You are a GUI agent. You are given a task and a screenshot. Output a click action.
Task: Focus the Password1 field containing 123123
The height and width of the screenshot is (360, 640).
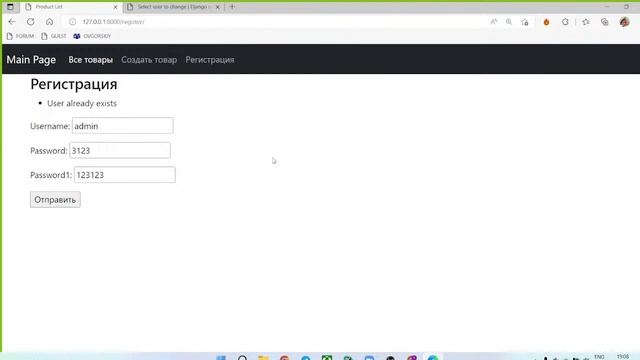click(x=125, y=175)
